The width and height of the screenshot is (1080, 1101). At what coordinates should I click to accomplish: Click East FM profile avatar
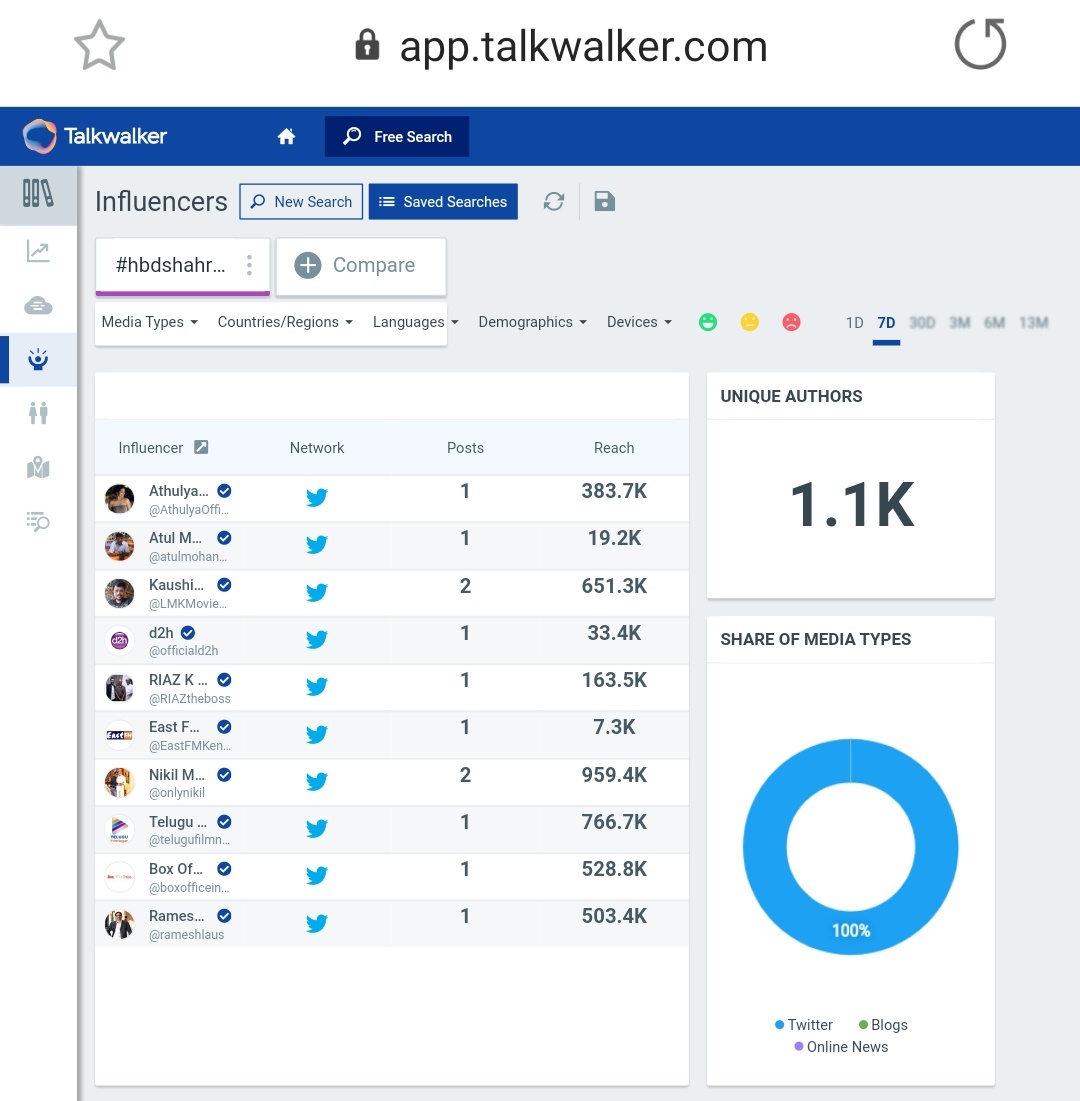click(x=119, y=735)
